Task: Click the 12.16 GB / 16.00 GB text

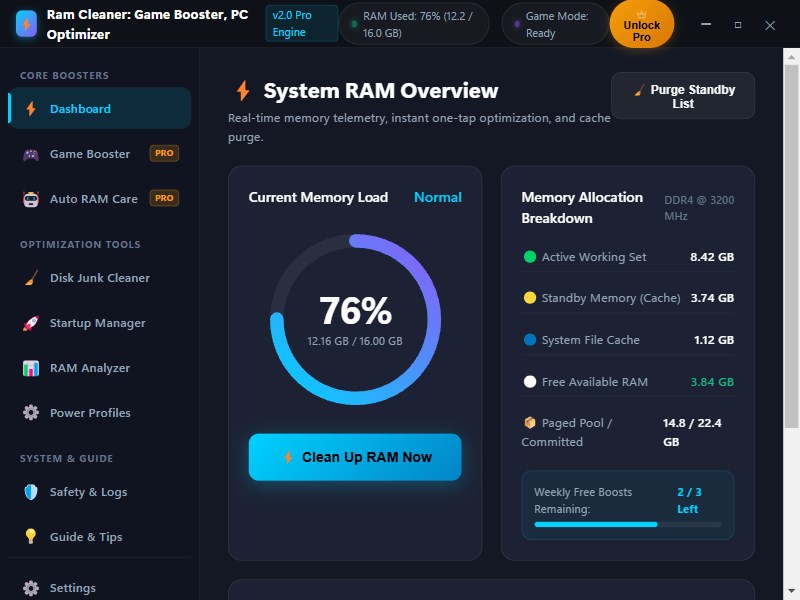Action: 355,341
